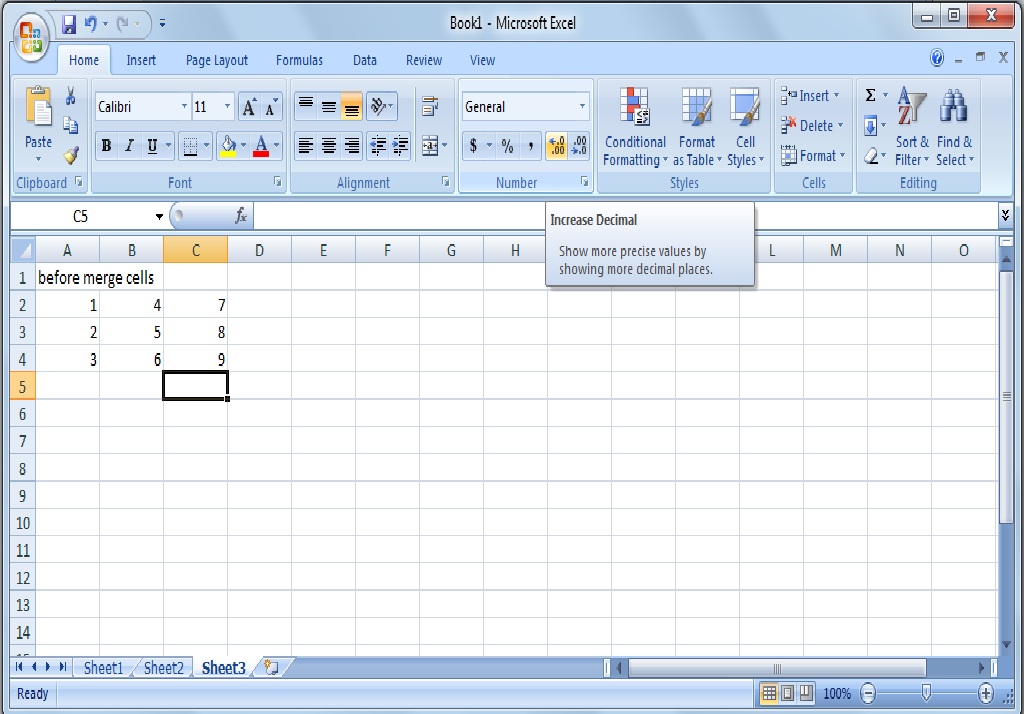1024x714 pixels.
Task: Click the Merge & Center icon
Action: coord(428,145)
